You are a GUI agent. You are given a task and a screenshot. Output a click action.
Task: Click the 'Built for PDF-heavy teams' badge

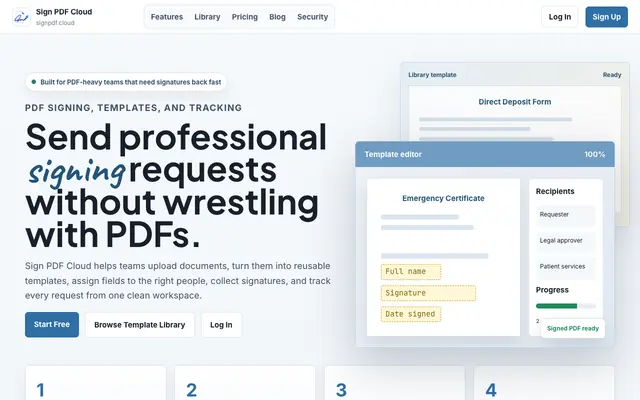(126, 82)
